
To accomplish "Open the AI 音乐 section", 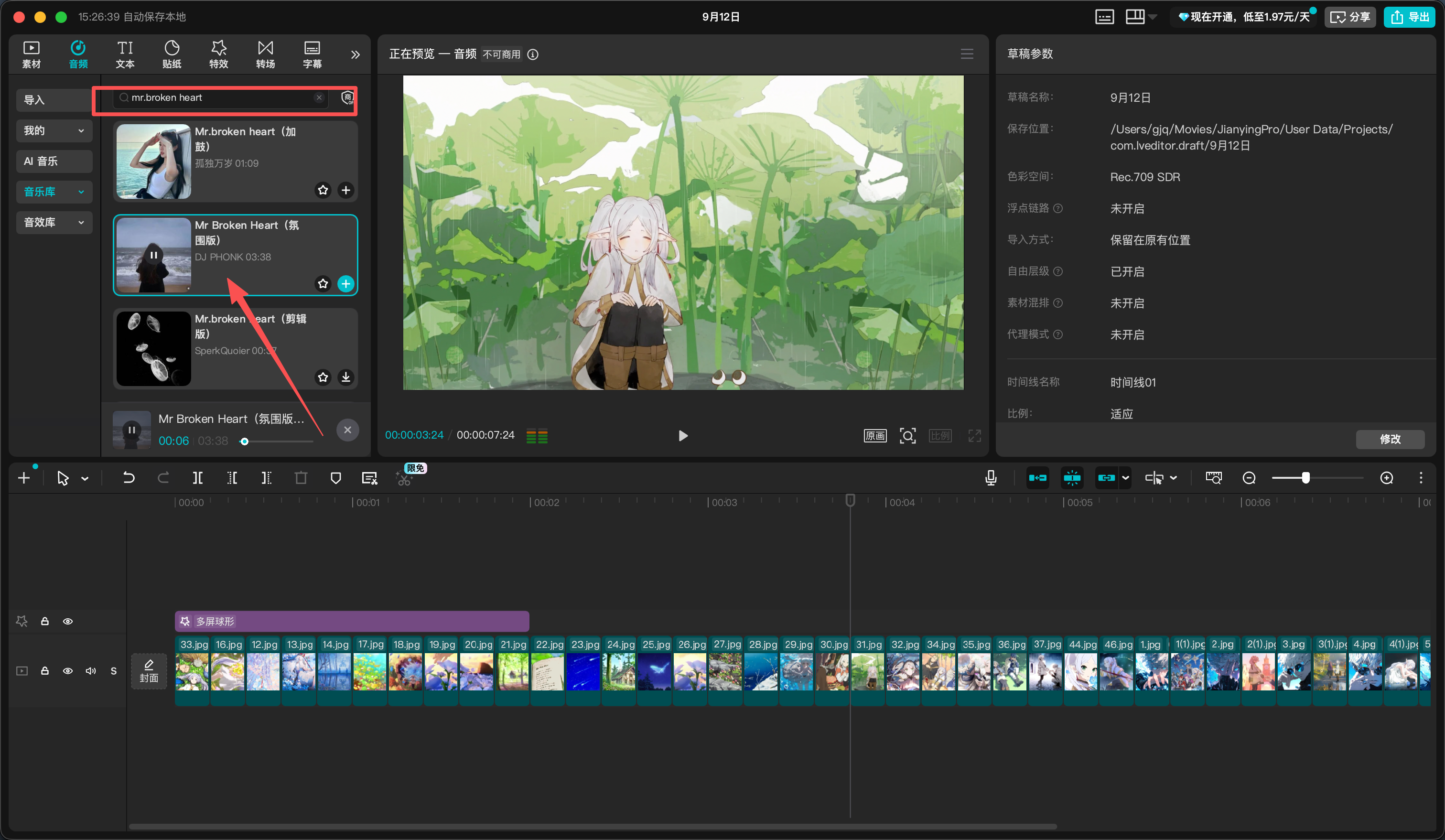I will (54, 161).
